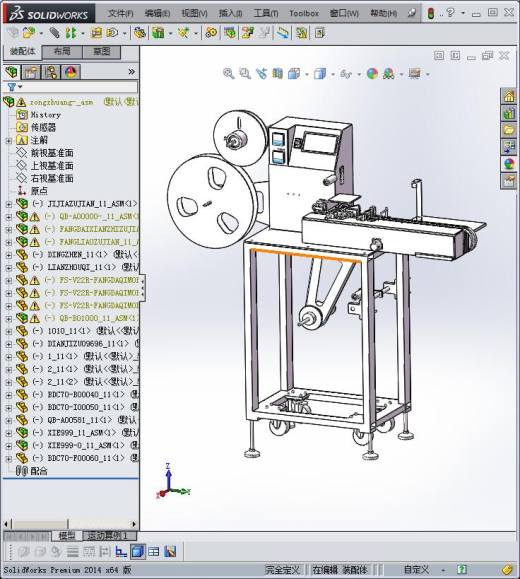Open the View Palette task pane
The image size is (520, 579).
coord(509,147)
